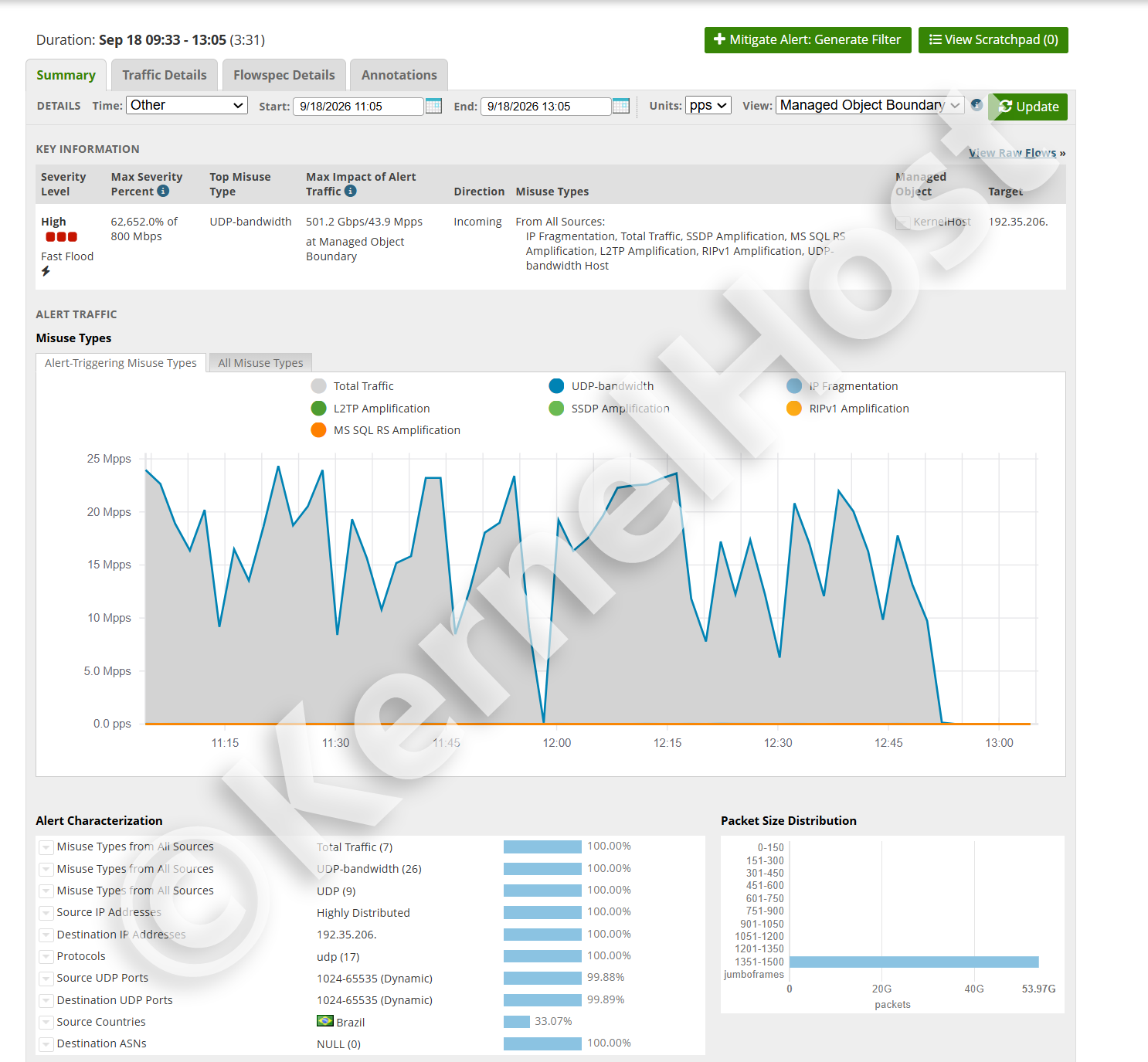
Task: Select the All Misuse Types tab
Action: tap(260, 363)
